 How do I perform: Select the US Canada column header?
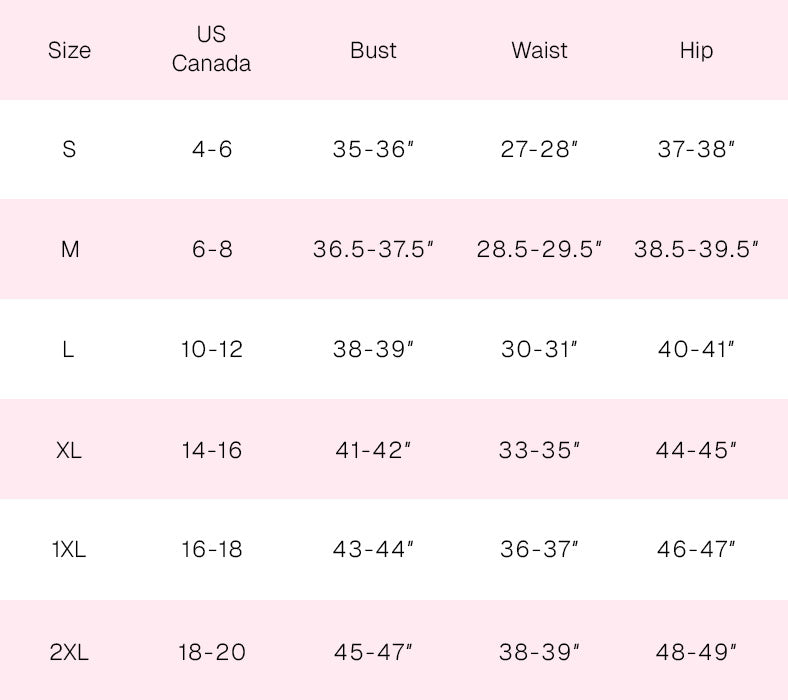(x=211, y=49)
